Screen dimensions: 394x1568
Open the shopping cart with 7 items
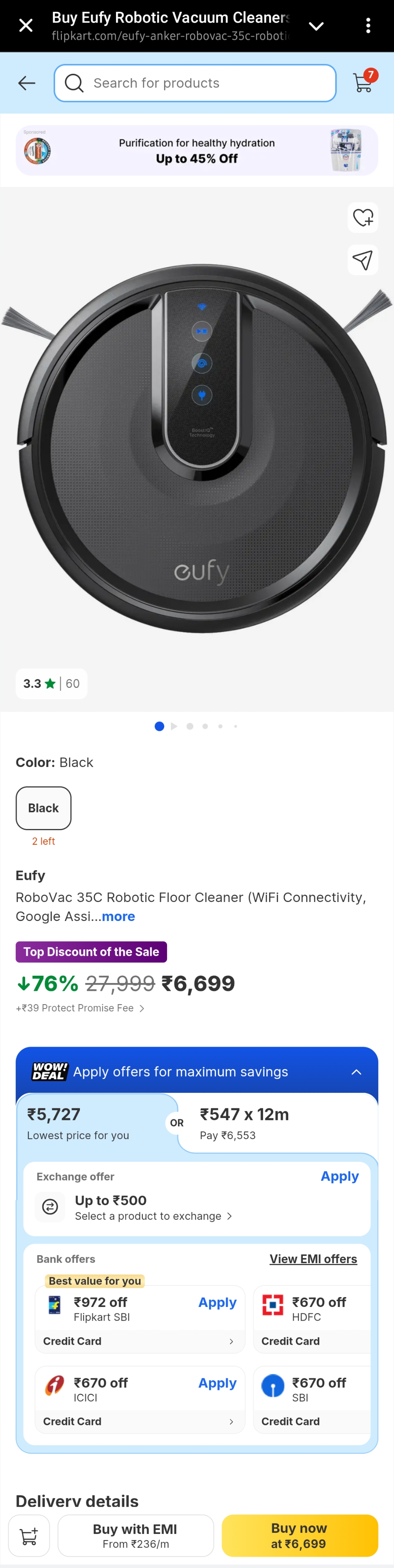pos(363,83)
